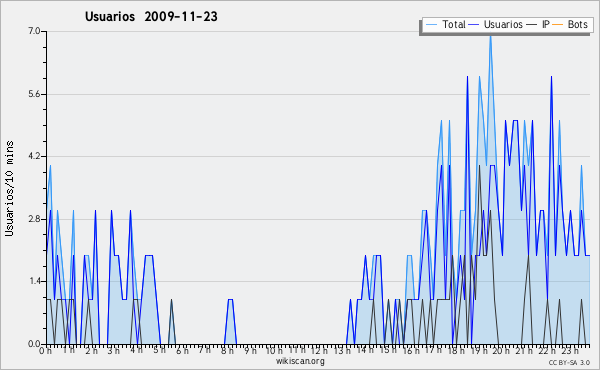Click the 'CC BY-SA 3.0' license text
This screenshot has height=370, width=600.
click(x=569, y=363)
